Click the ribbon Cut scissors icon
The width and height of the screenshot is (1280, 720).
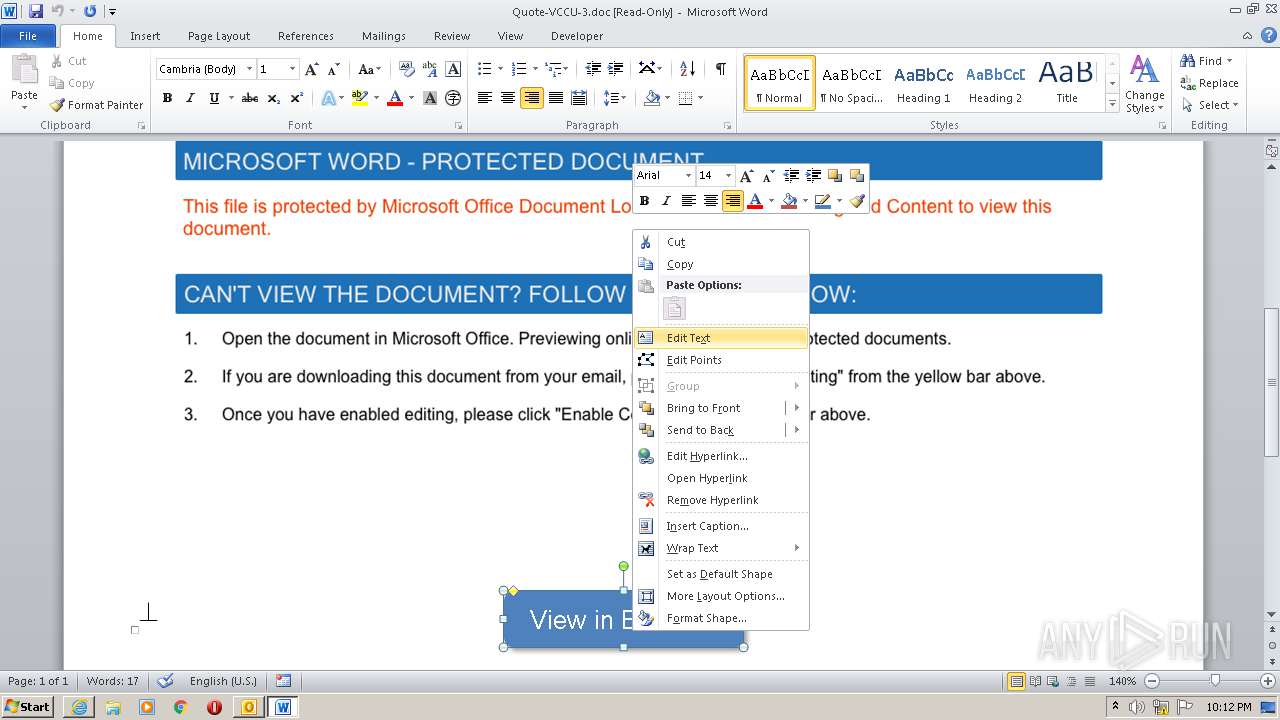(57, 61)
